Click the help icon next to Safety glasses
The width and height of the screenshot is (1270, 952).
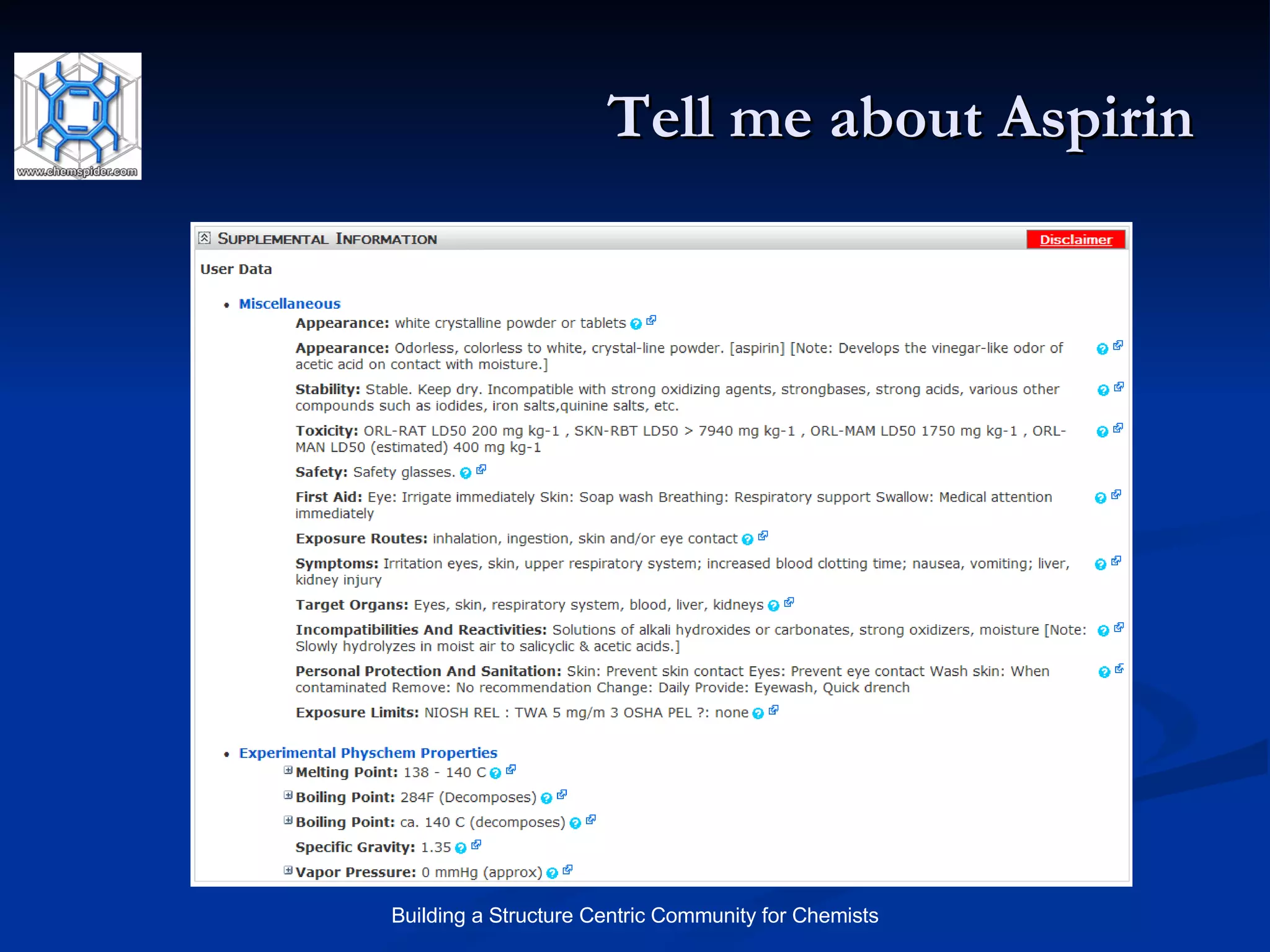466,474
